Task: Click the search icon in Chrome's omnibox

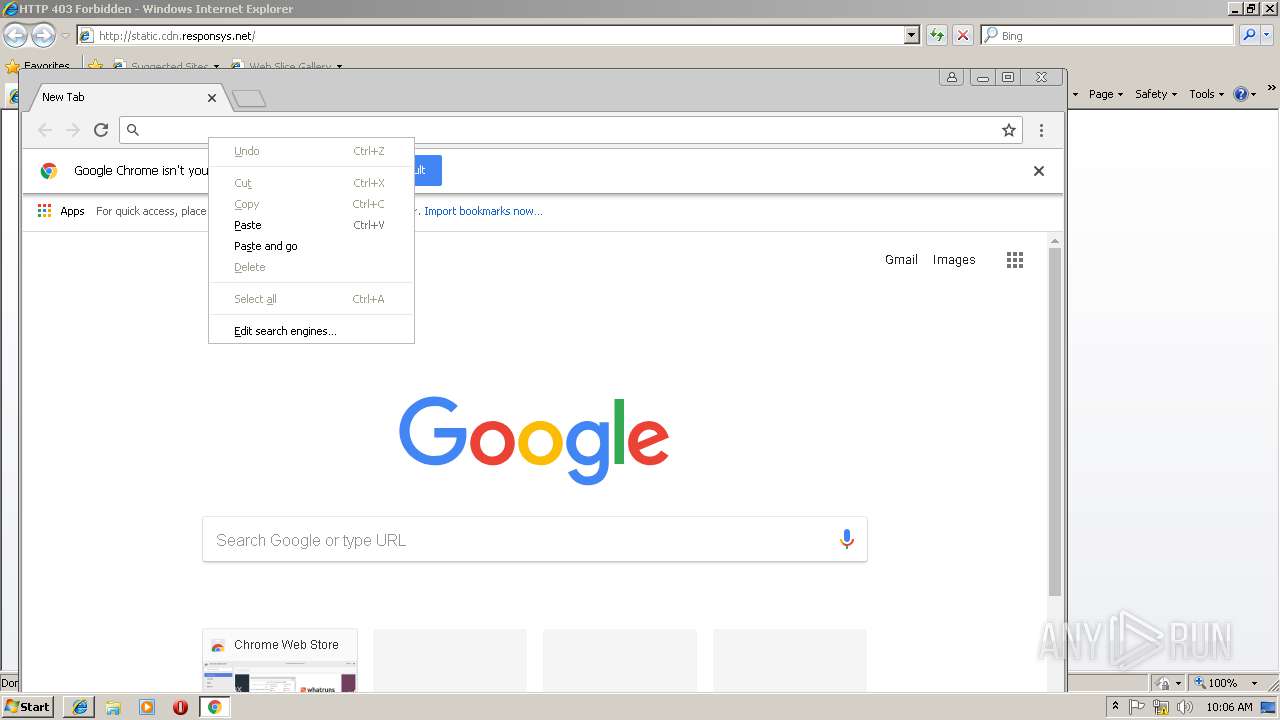Action: coord(133,130)
